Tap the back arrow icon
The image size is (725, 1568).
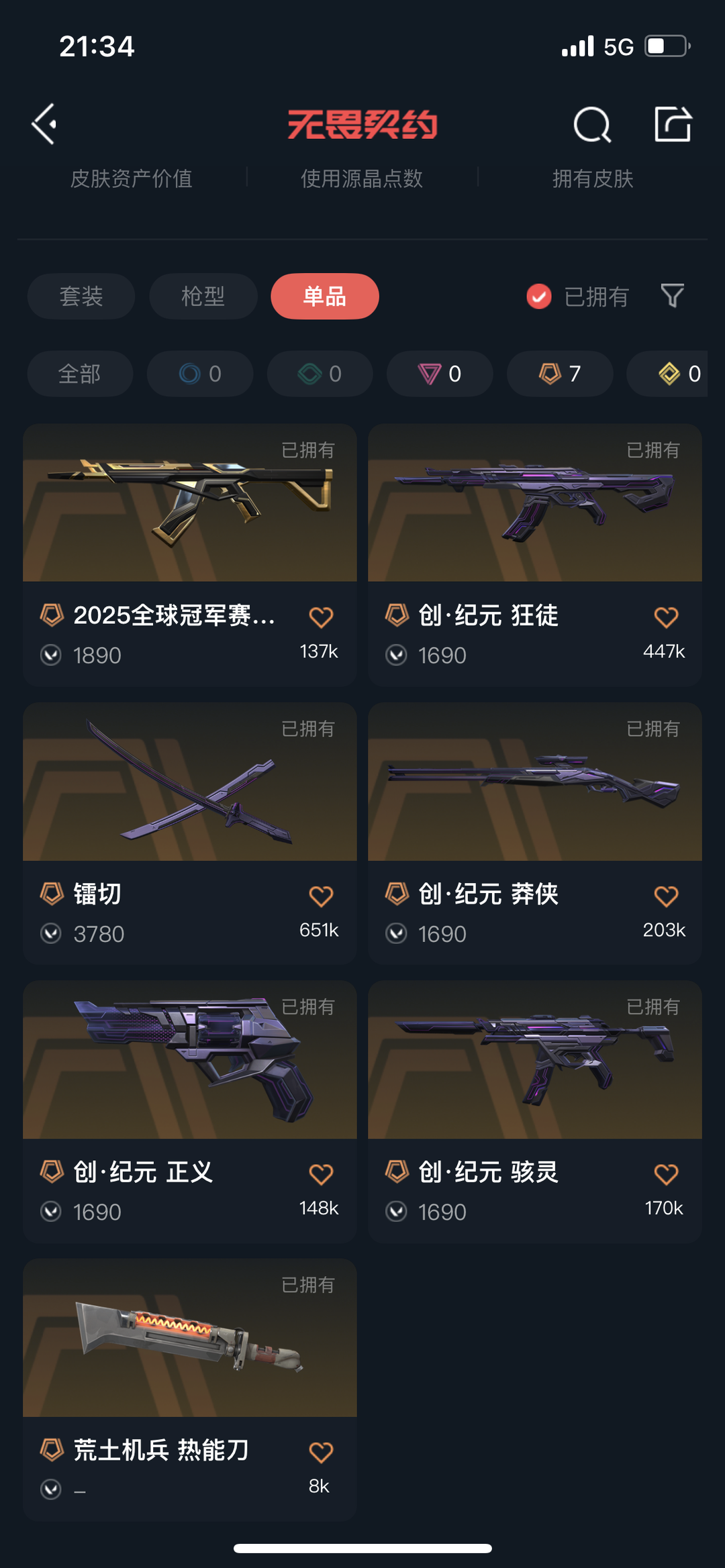44,124
